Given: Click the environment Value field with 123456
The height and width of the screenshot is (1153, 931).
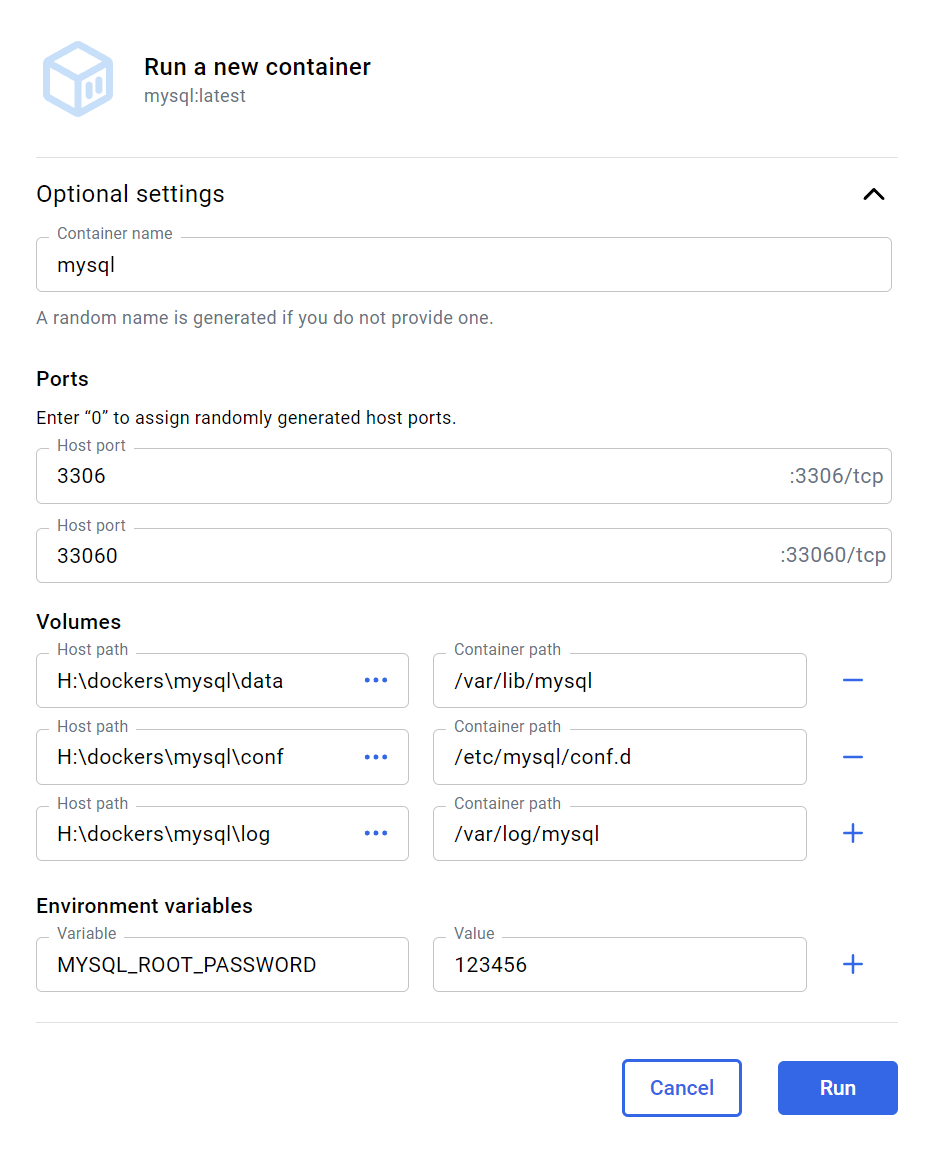Looking at the screenshot, I should [x=619, y=965].
